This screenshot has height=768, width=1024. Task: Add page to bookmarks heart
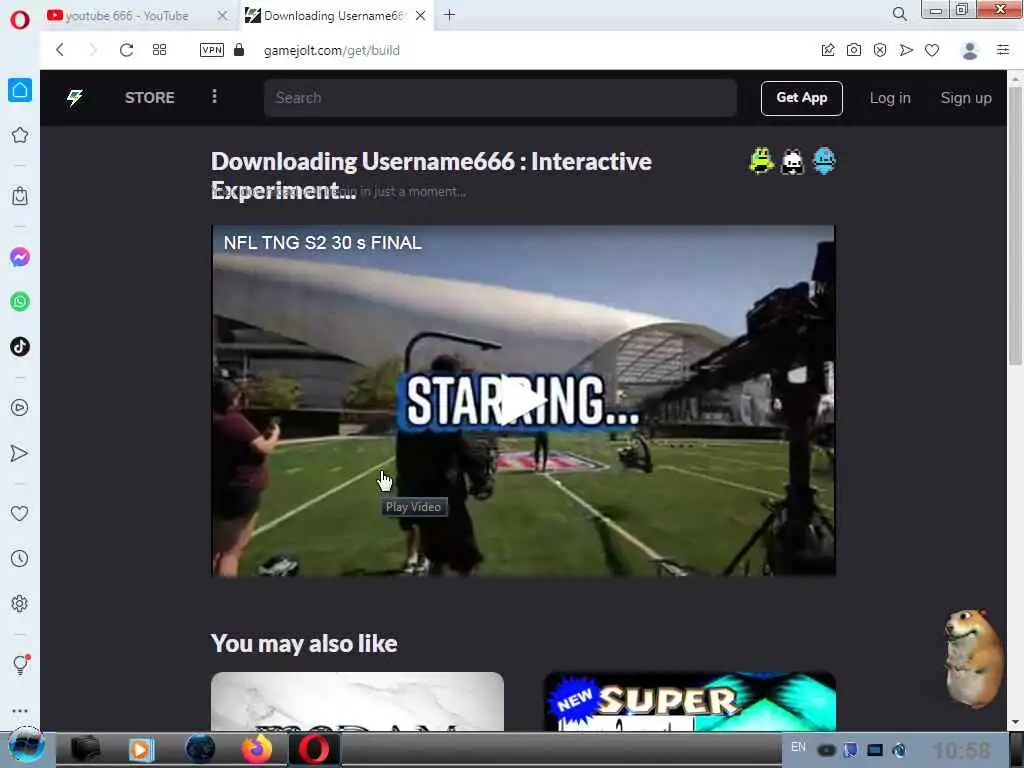(932, 50)
